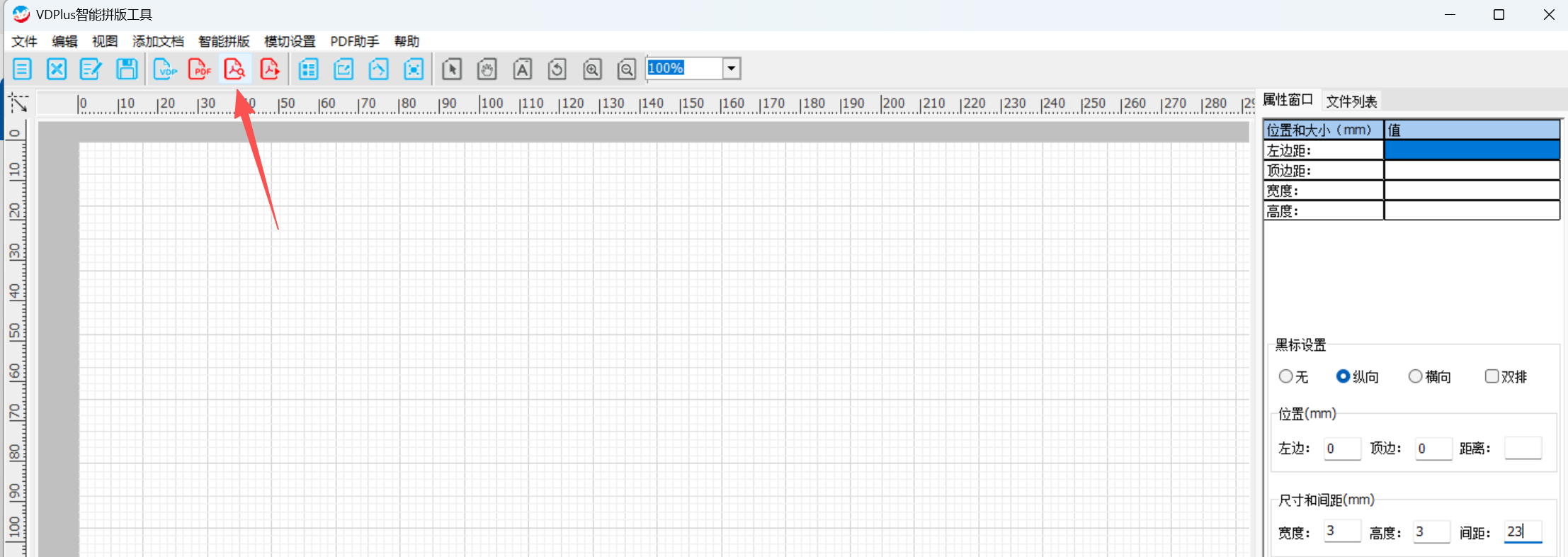
Task: Click the red PDF document icon
Action: click(200, 69)
